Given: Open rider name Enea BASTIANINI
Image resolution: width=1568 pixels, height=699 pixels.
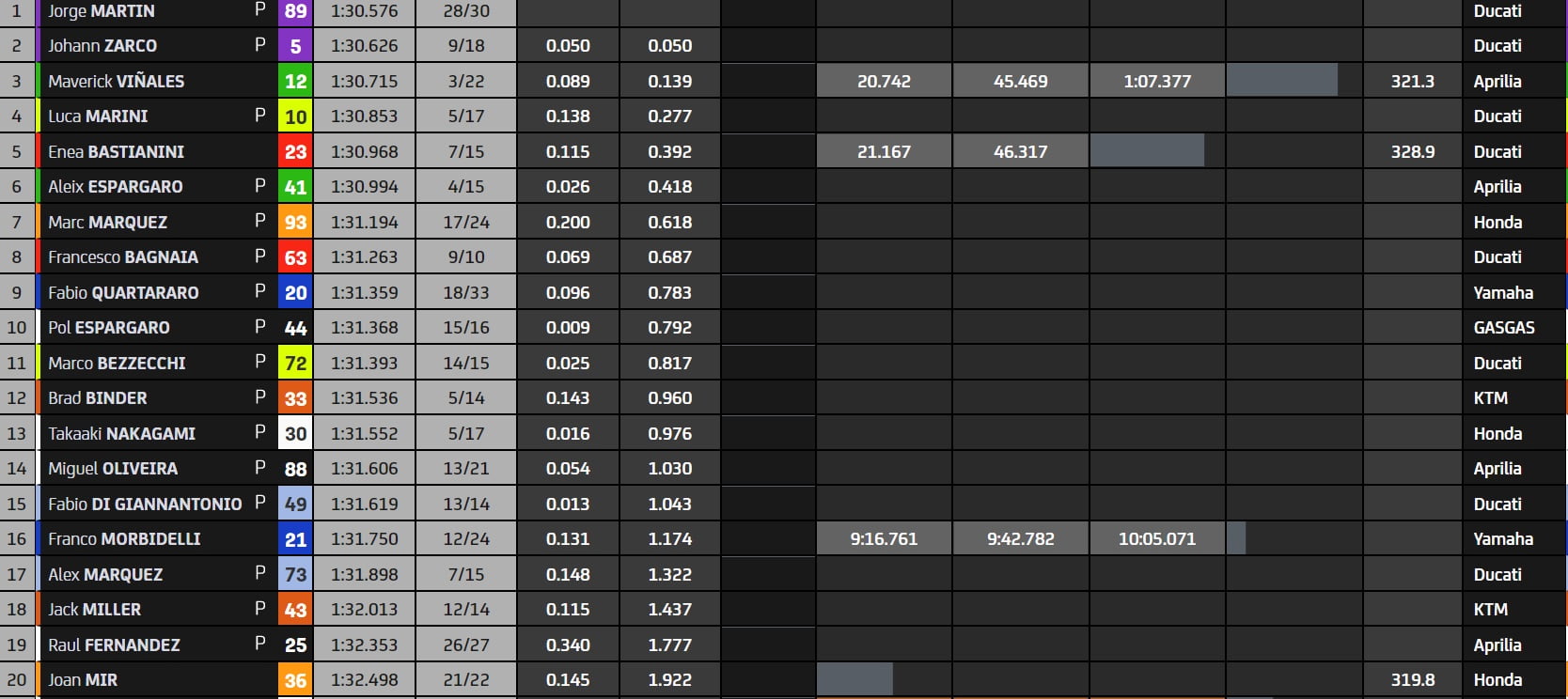Looking at the screenshot, I should click(116, 151).
